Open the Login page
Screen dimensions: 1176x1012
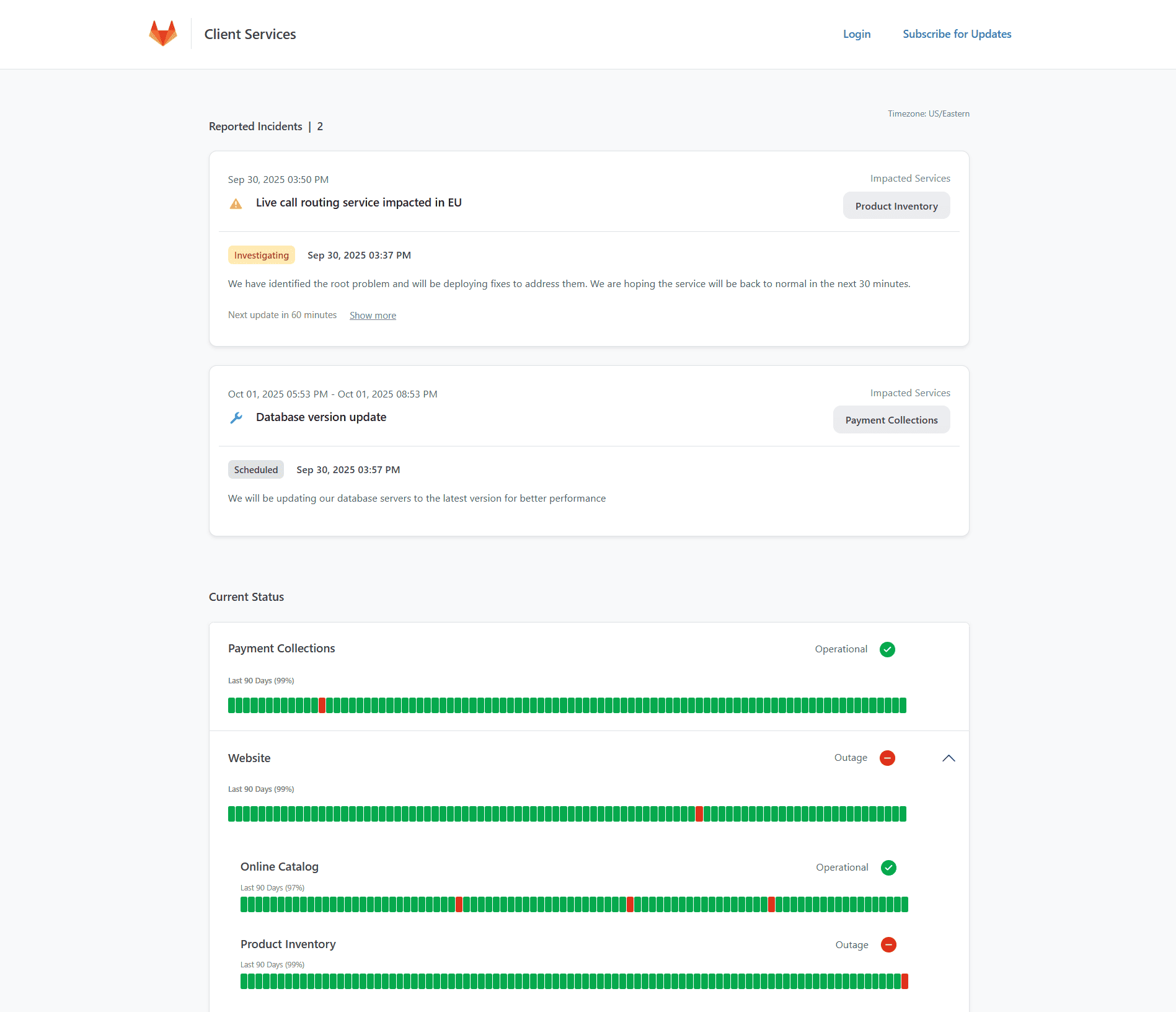857,34
